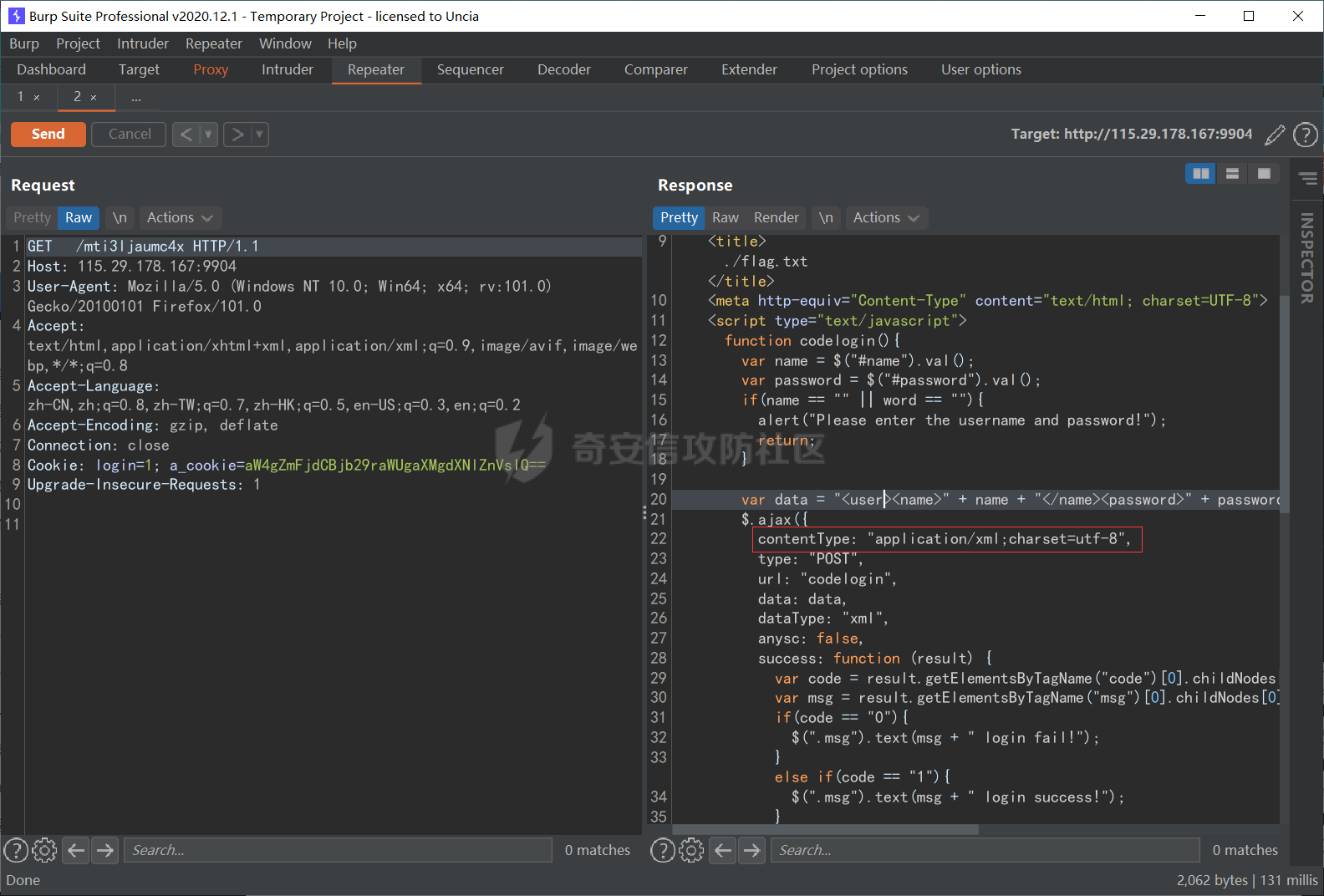Open request search help icon
This screenshot has height=896, width=1324.
click(x=16, y=850)
